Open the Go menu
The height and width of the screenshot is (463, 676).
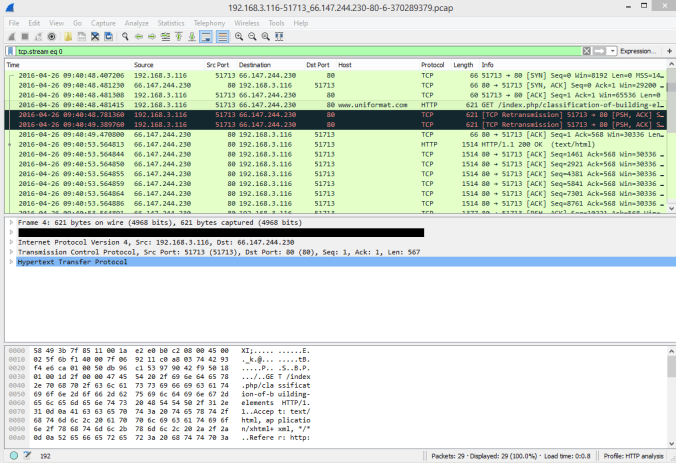[77, 23]
